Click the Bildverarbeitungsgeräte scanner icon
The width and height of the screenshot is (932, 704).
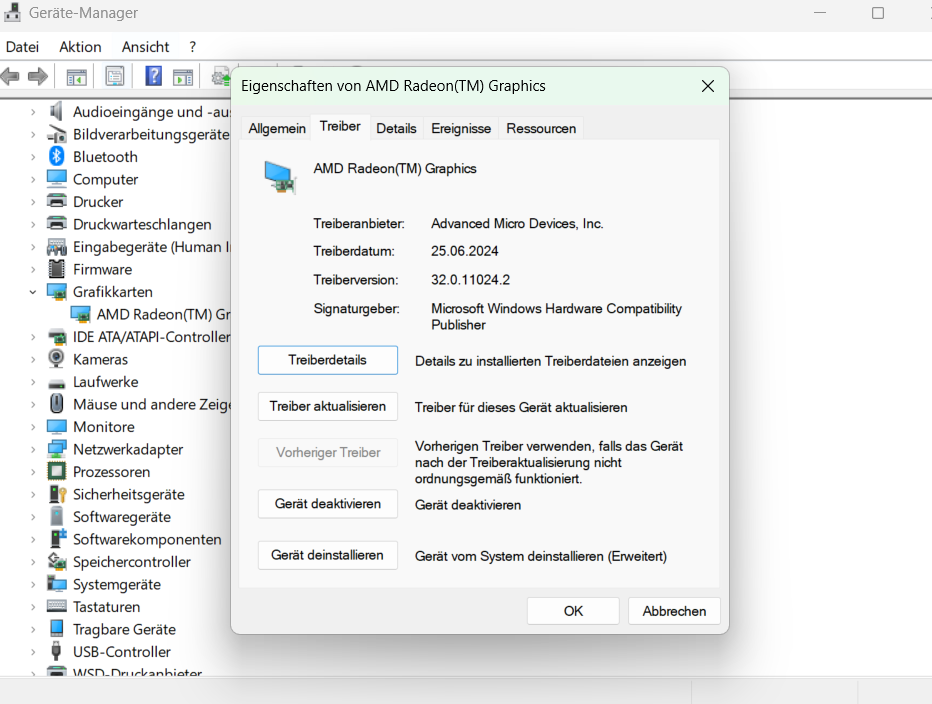point(56,134)
